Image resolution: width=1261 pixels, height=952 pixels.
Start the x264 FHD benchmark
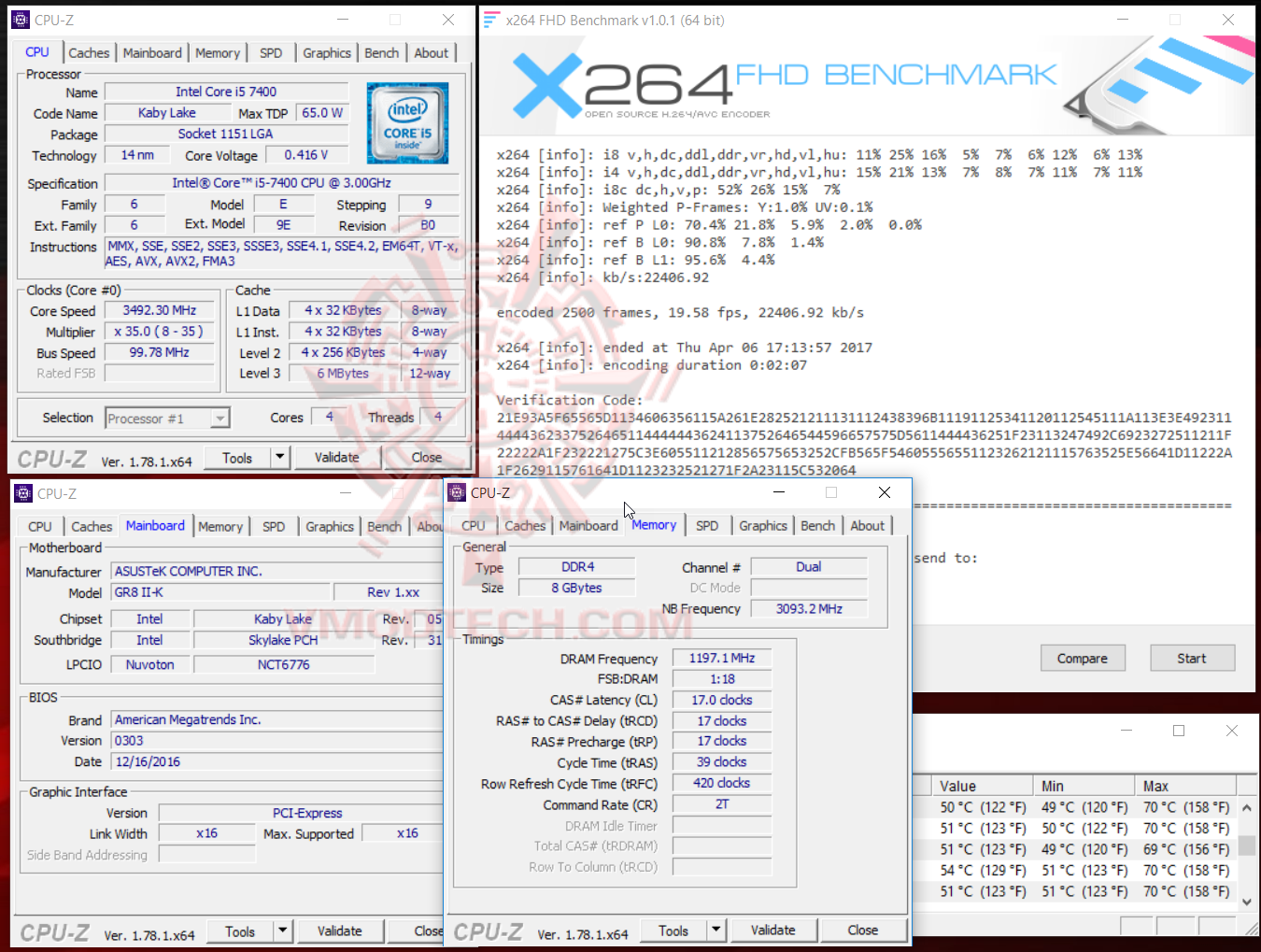coord(1192,658)
